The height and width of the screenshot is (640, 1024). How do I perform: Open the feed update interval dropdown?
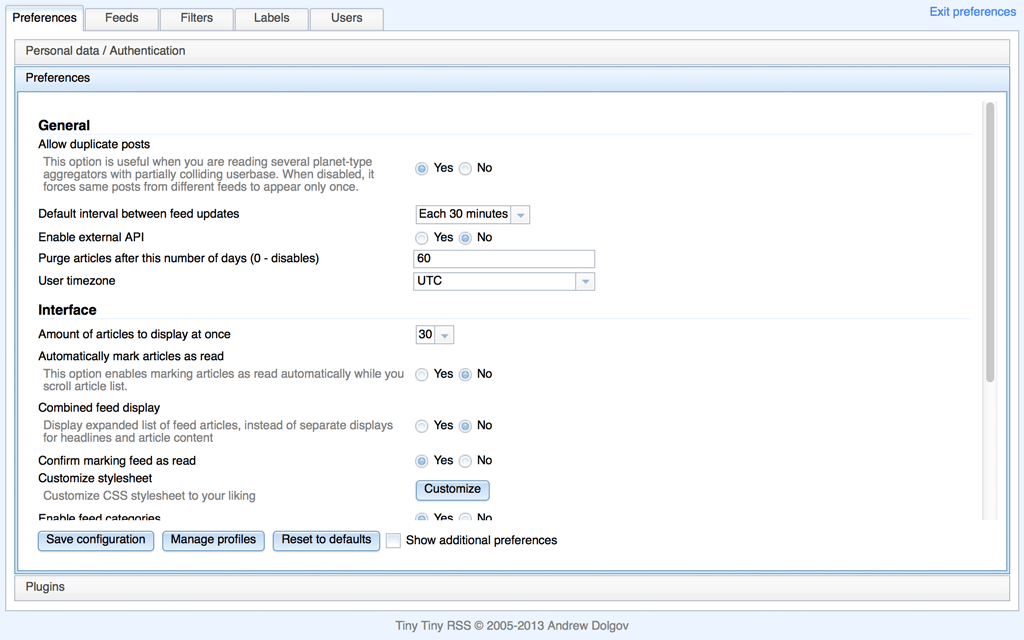520,215
